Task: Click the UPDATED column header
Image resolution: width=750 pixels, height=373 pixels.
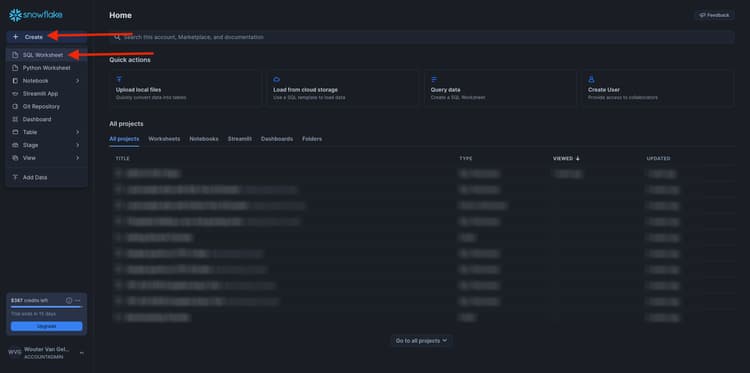Action: [659, 158]
